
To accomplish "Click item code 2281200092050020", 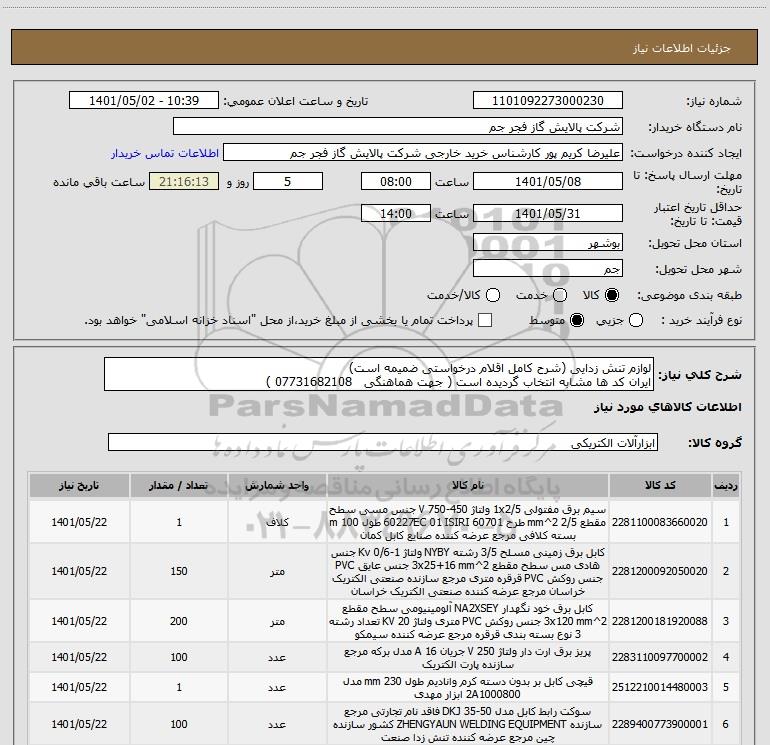I will 660,571.
